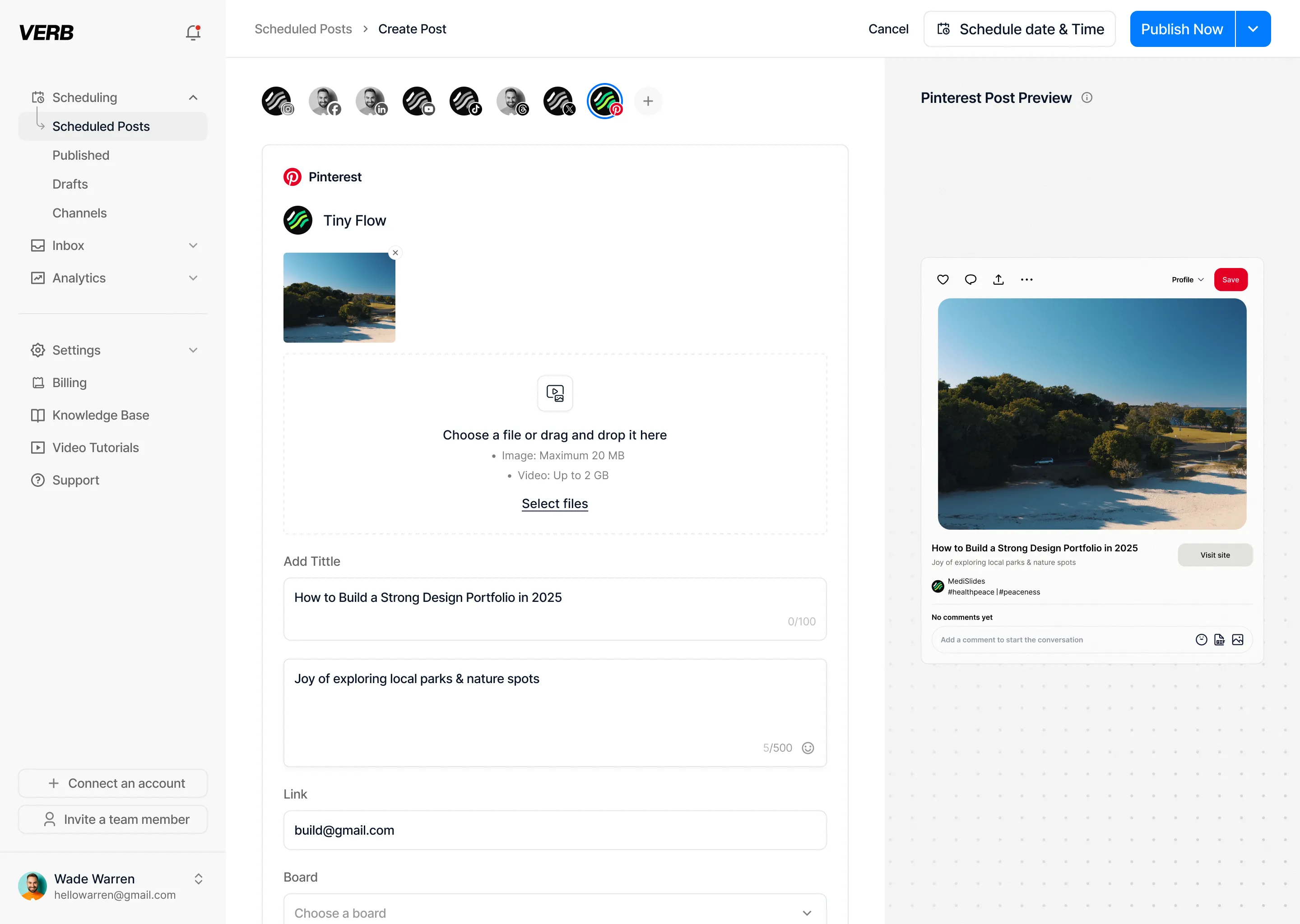The image size is (1300, 924).
Task: Select the X (Twitter) channel avatar
Action: (559, 101)
